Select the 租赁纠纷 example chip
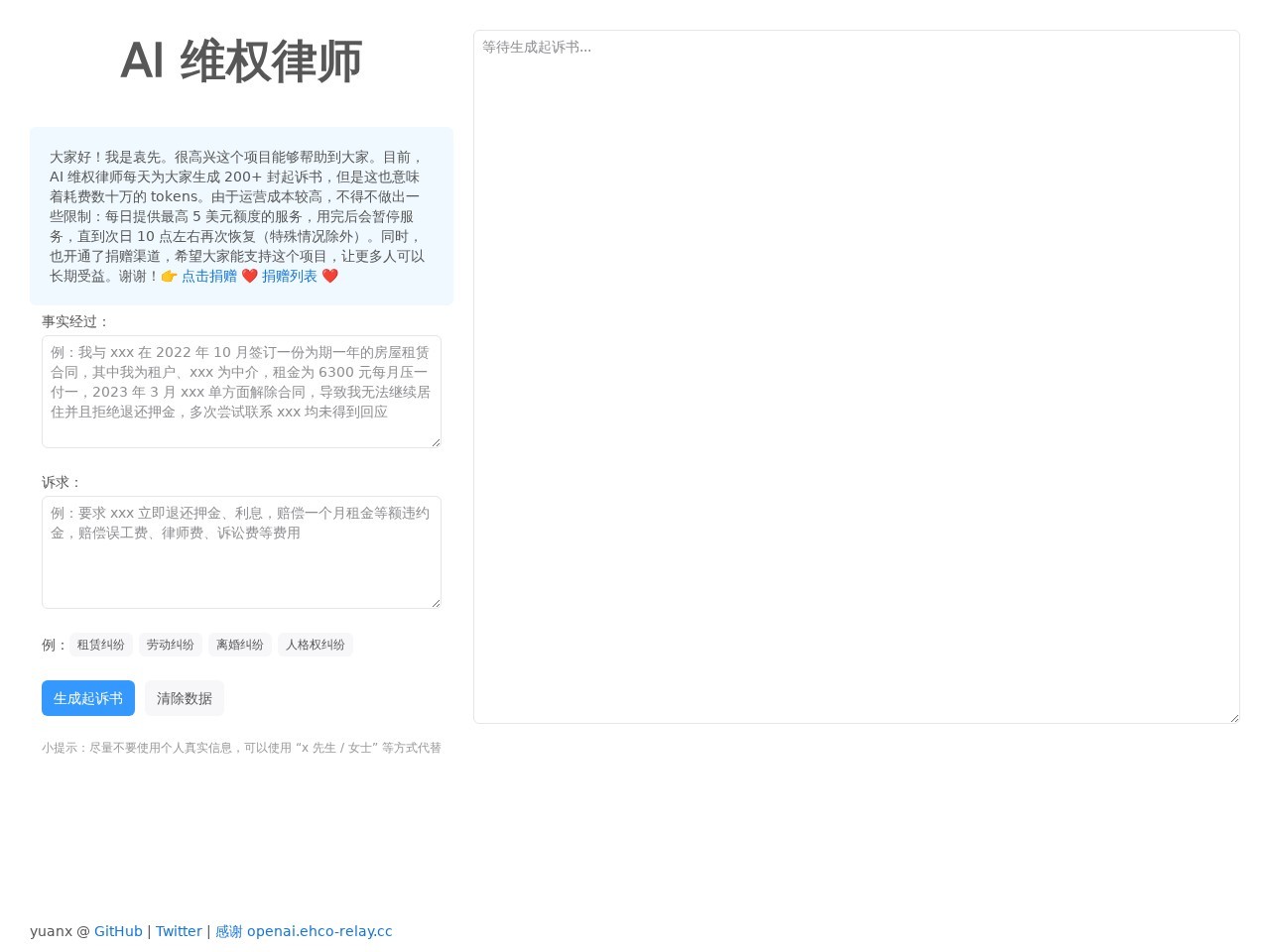The width and height of the screenshot is (1270, 952). point(100,645)
